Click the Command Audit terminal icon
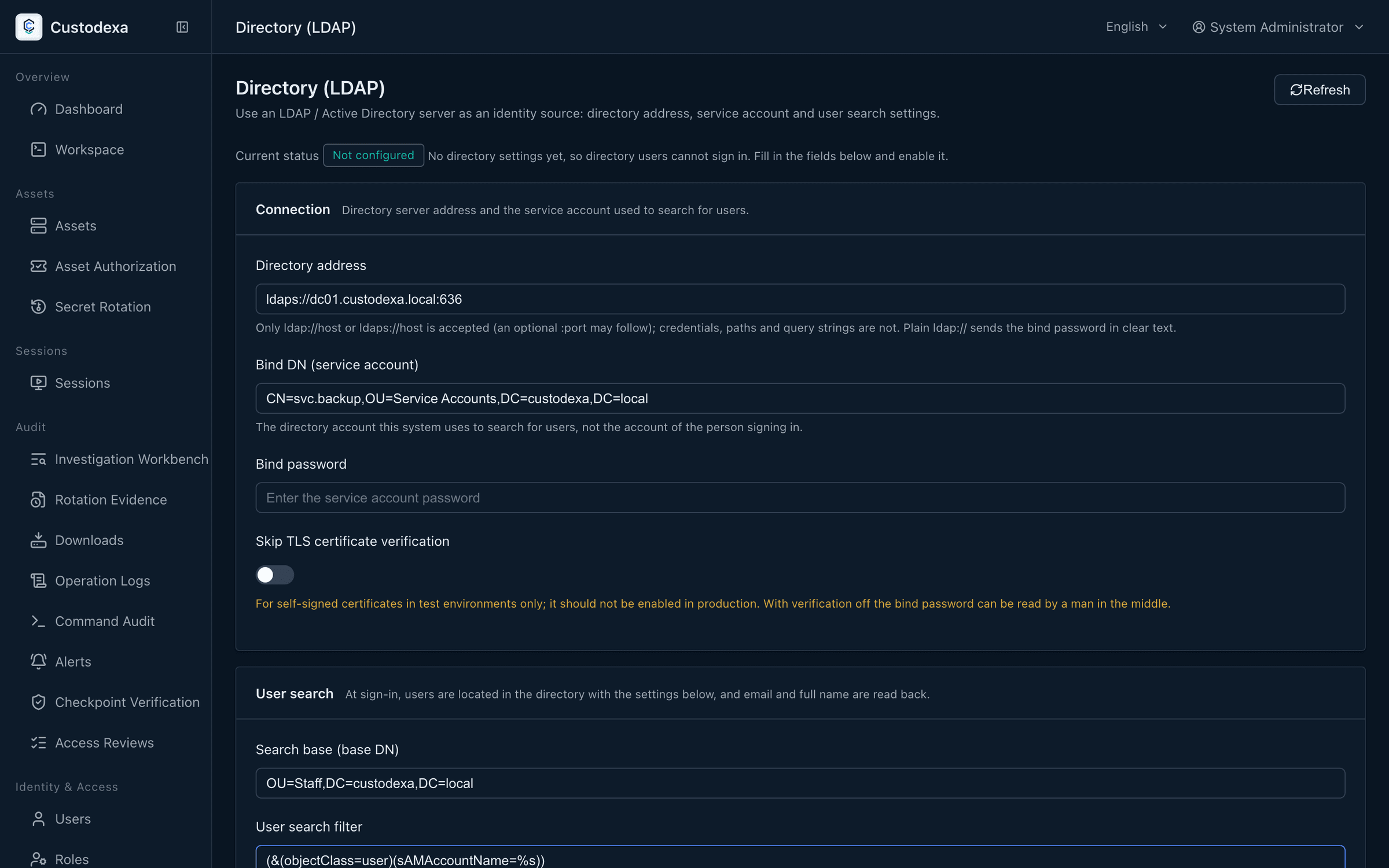Viewport: 1389px width, 868px height. (38, 621)
